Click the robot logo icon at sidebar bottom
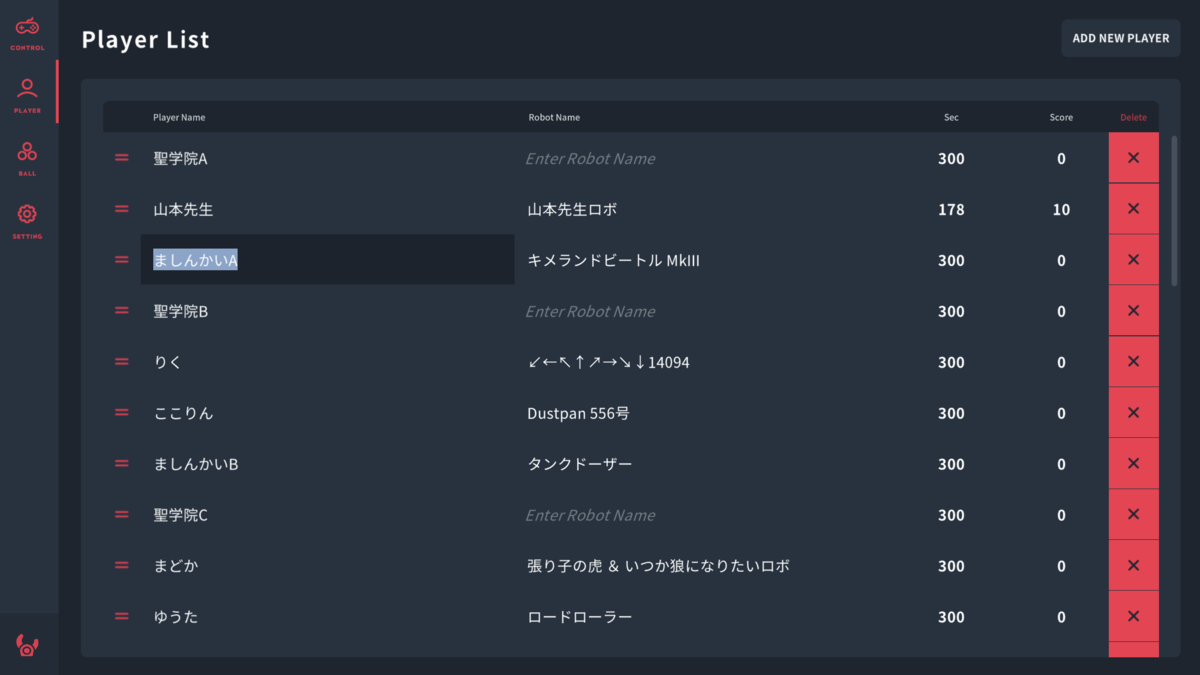This screenshot has height=675, width=1200. click(28, 645)
